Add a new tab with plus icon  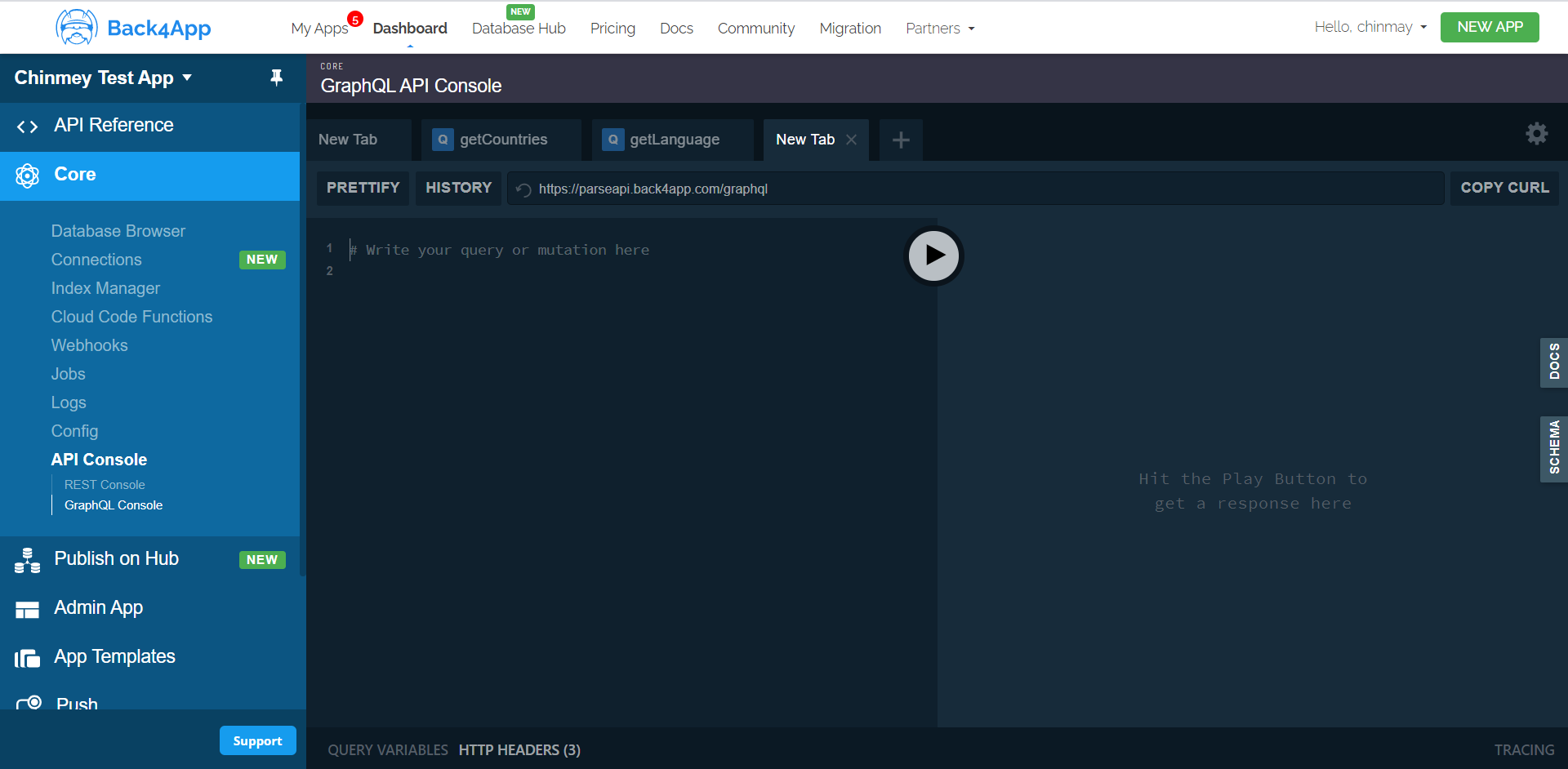pyautogui.click(x=901, y=140)
